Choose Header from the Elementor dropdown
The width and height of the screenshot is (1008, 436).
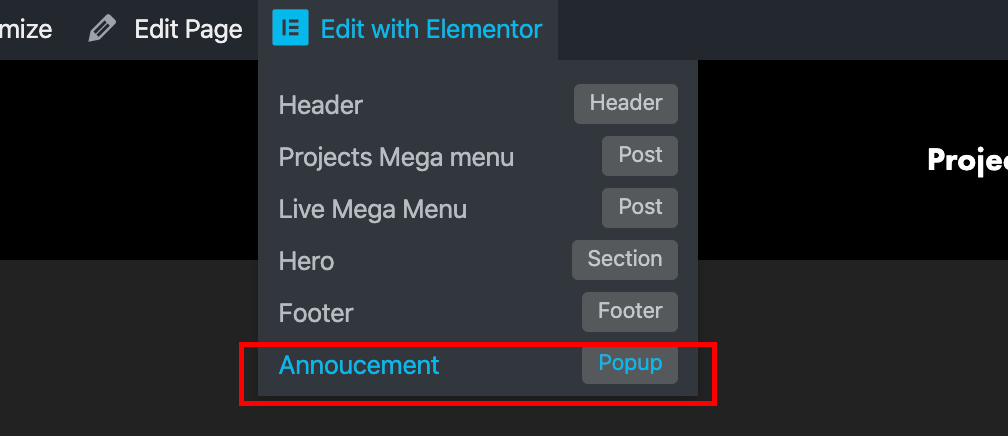(x=320, y=105)
